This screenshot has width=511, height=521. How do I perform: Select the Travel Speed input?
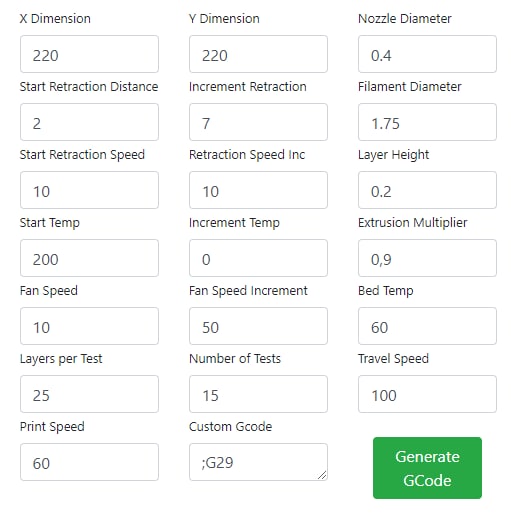427,394
